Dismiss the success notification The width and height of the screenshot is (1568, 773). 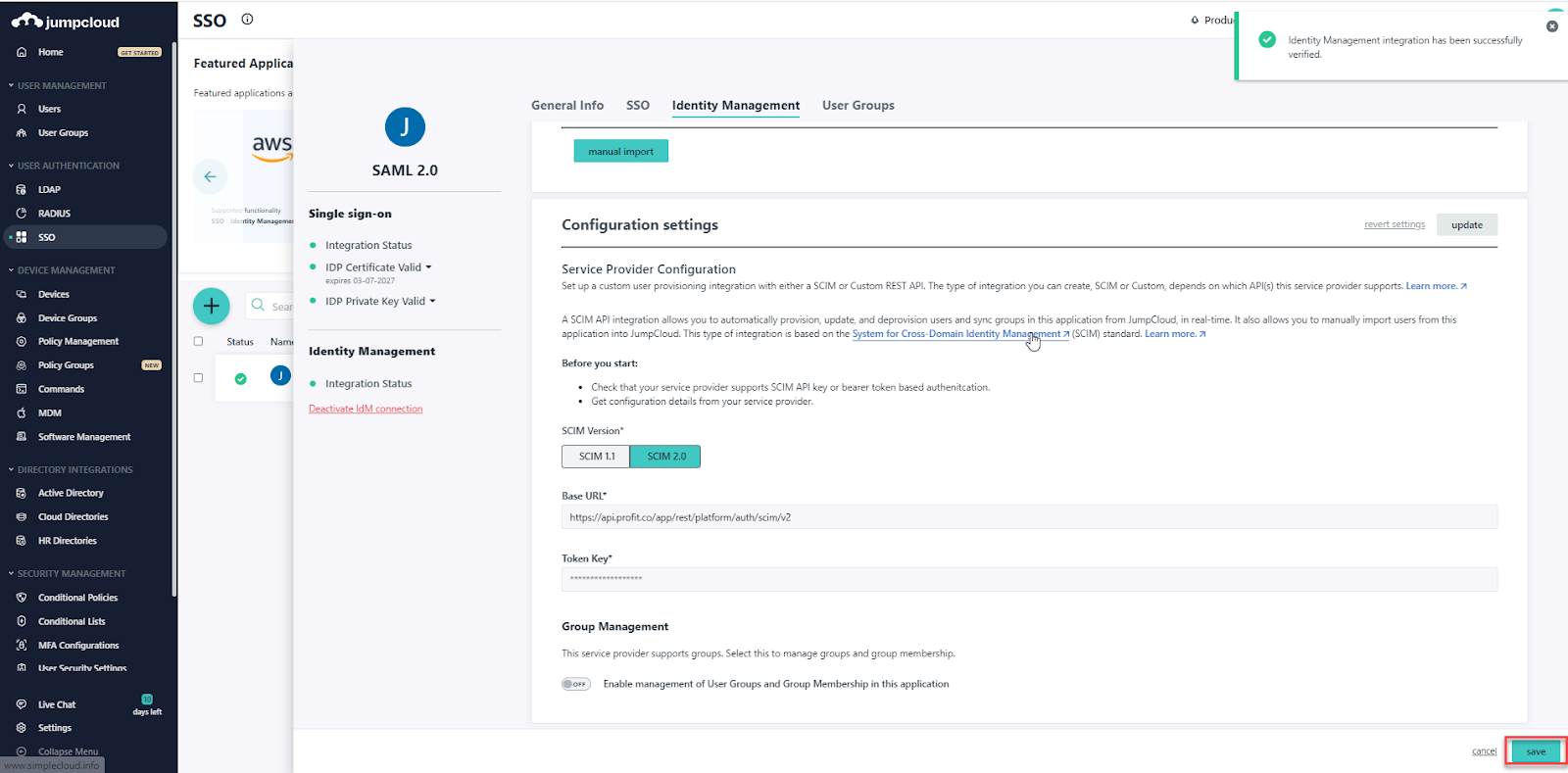[x=1551, y=26]
